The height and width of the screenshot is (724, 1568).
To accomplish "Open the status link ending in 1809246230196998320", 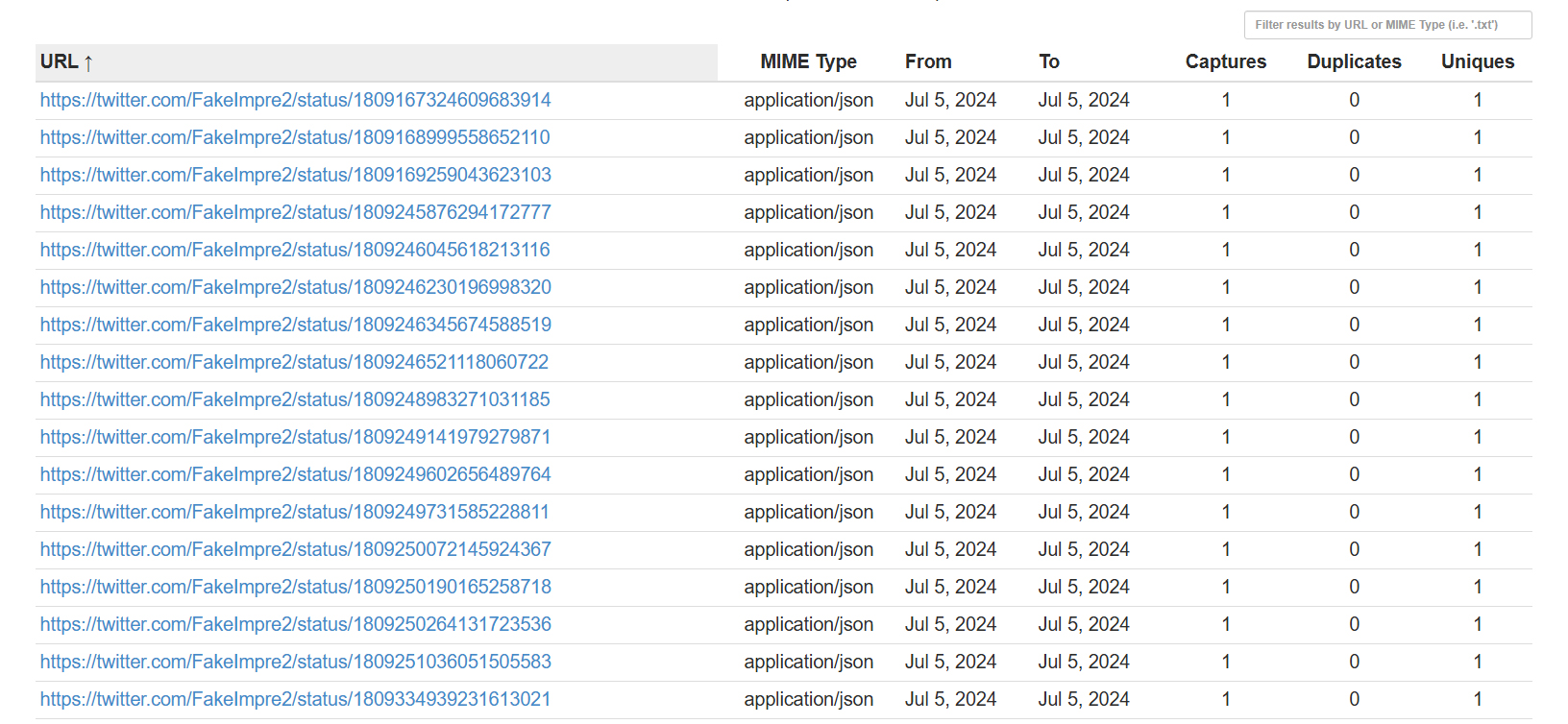I will 296,287.
